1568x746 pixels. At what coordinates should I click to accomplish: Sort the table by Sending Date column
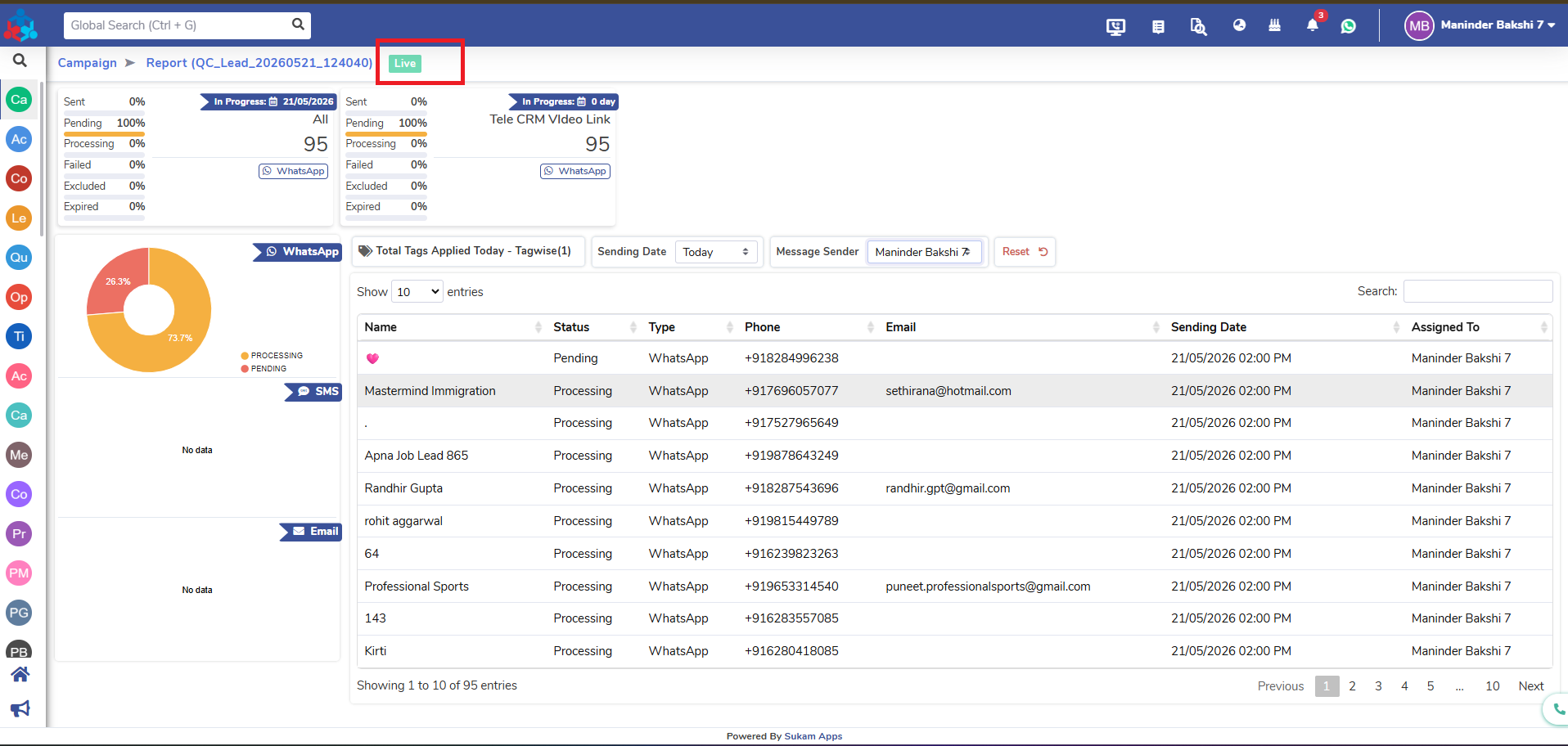(x=1285, y=327)
